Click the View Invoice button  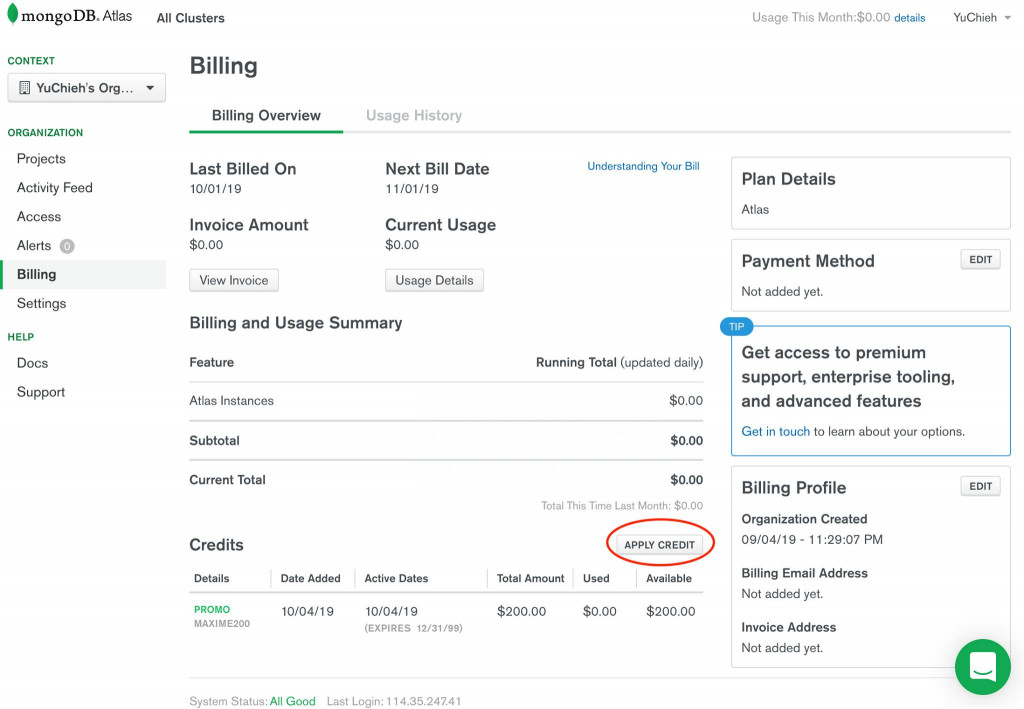pos(234,281)
